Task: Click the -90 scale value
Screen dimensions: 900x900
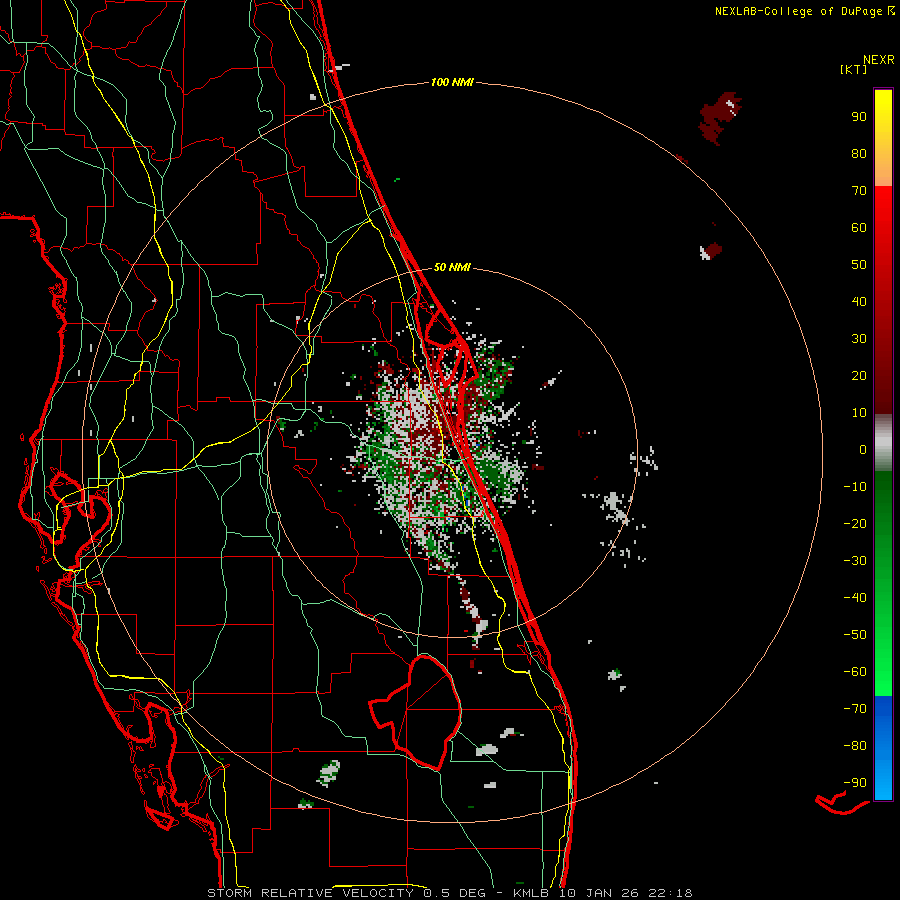Action: pos(855,783)
